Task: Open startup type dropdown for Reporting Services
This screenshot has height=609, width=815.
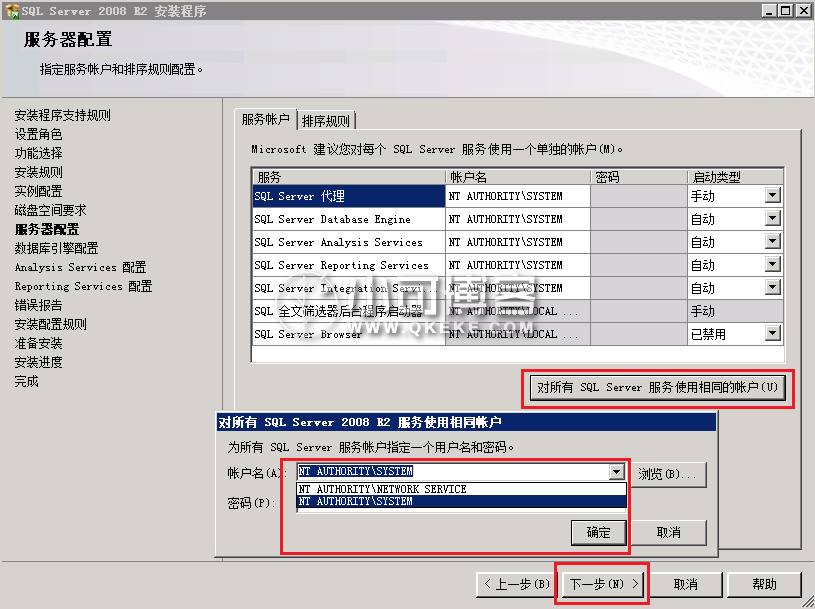Action: 773,264
